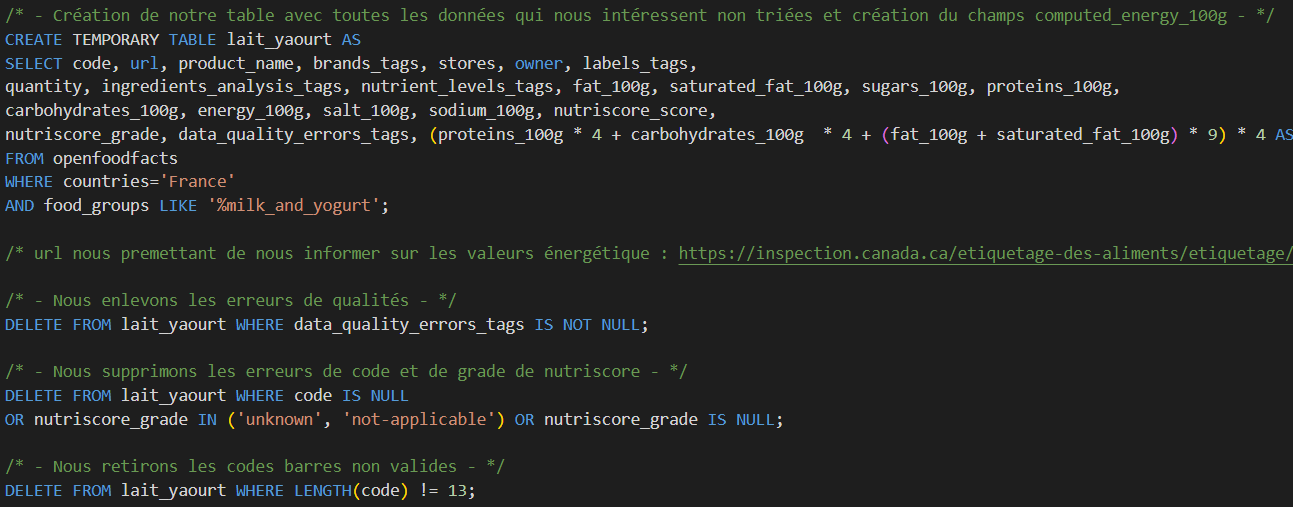Click the IN operator before ('unknown'
Image resolution: width=1293 pixels, height=507 pixels.
pyautogui.click(x=207, y=419)
